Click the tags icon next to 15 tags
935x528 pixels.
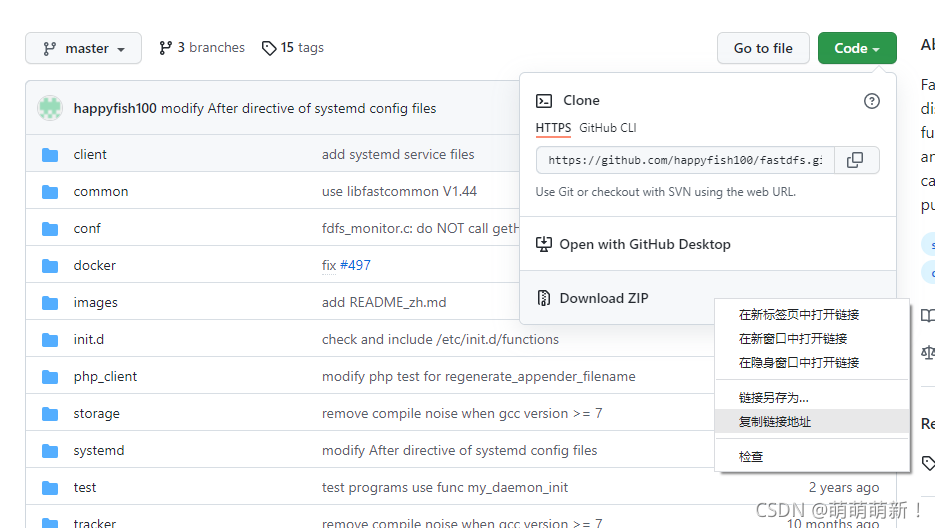point(269,48)
